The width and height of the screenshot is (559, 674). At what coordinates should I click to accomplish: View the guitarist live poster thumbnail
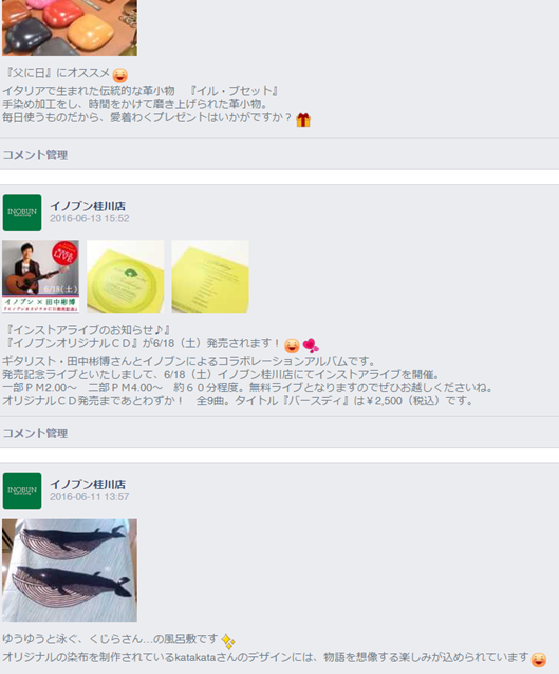(40, 276)
